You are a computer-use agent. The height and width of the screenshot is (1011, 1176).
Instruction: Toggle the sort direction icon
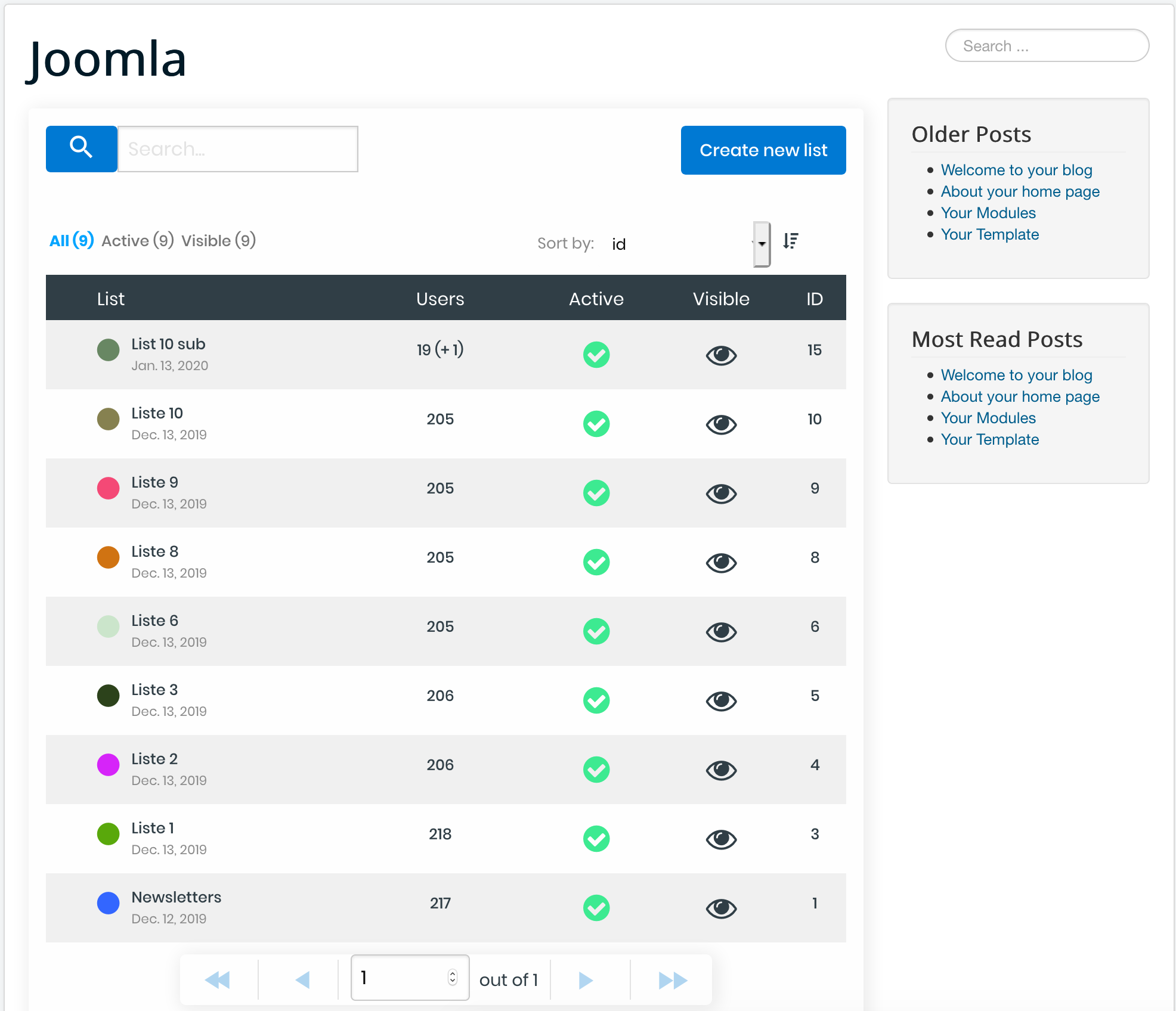tap(791, 241)
